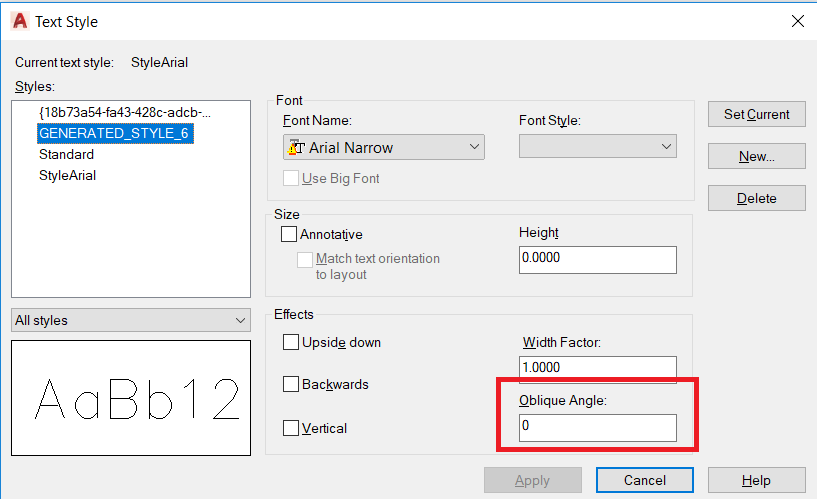
Task: Click the TrueType font icon beside Arial Narrow
Action: (x=295, y=148)
